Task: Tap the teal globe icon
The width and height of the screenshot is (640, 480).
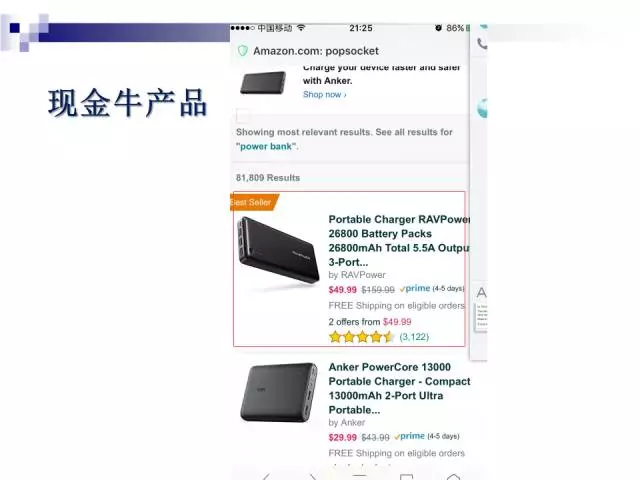Action: (482, 109)
